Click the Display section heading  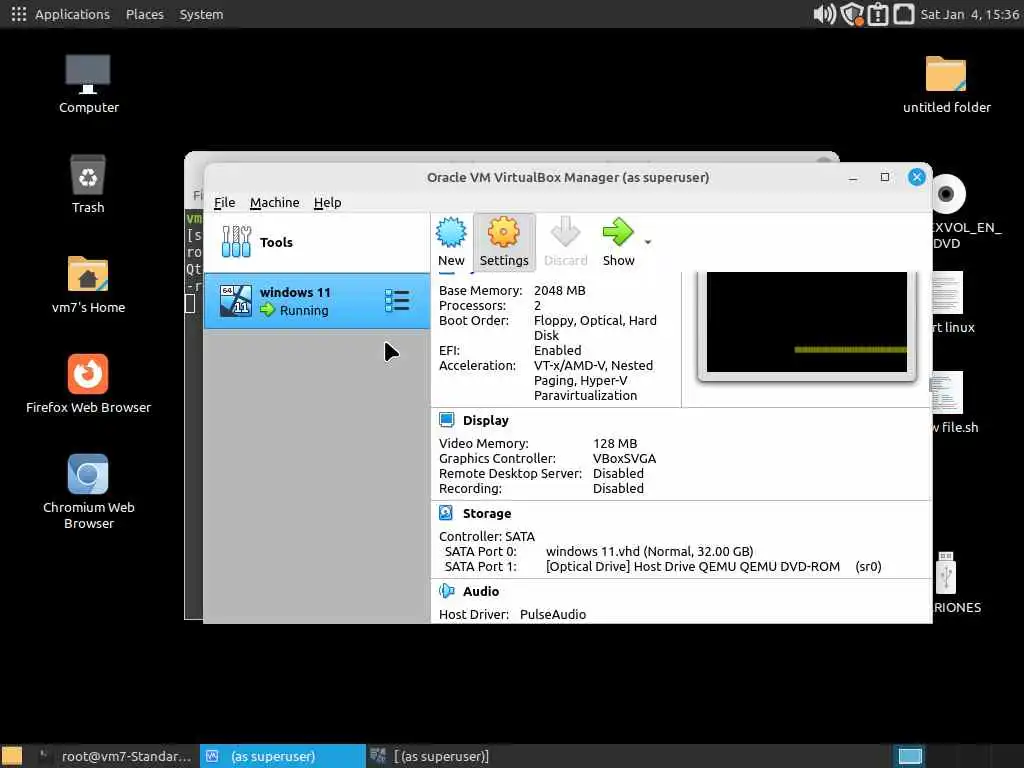(485, 421)
